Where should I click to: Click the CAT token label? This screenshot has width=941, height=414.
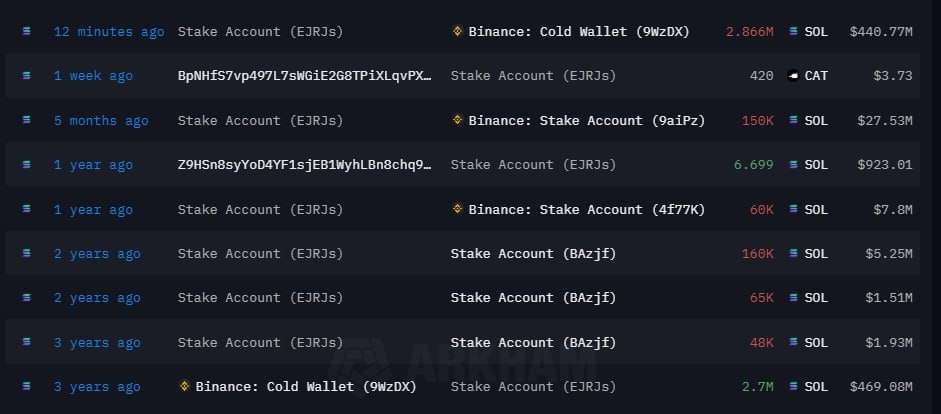(816, 76)
